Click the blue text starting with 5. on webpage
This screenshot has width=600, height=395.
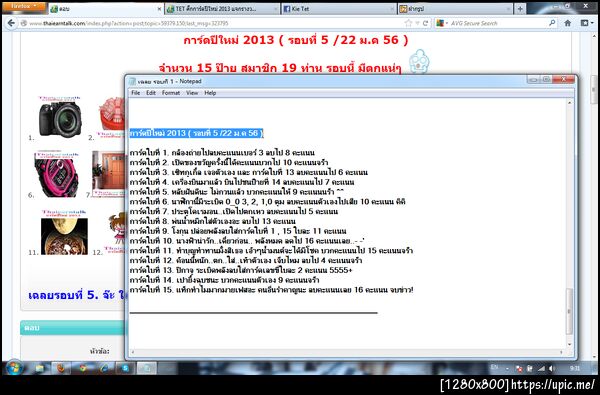coord(78,295)
